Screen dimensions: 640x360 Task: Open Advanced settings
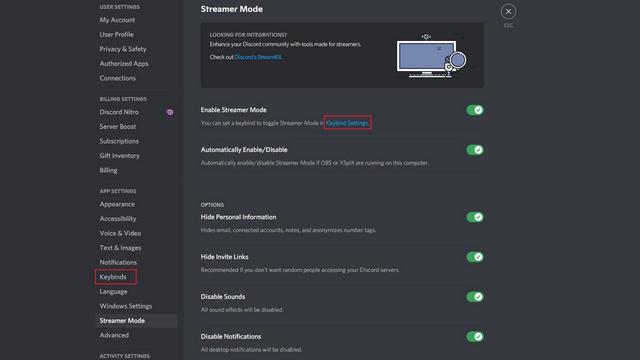point(114,335)
